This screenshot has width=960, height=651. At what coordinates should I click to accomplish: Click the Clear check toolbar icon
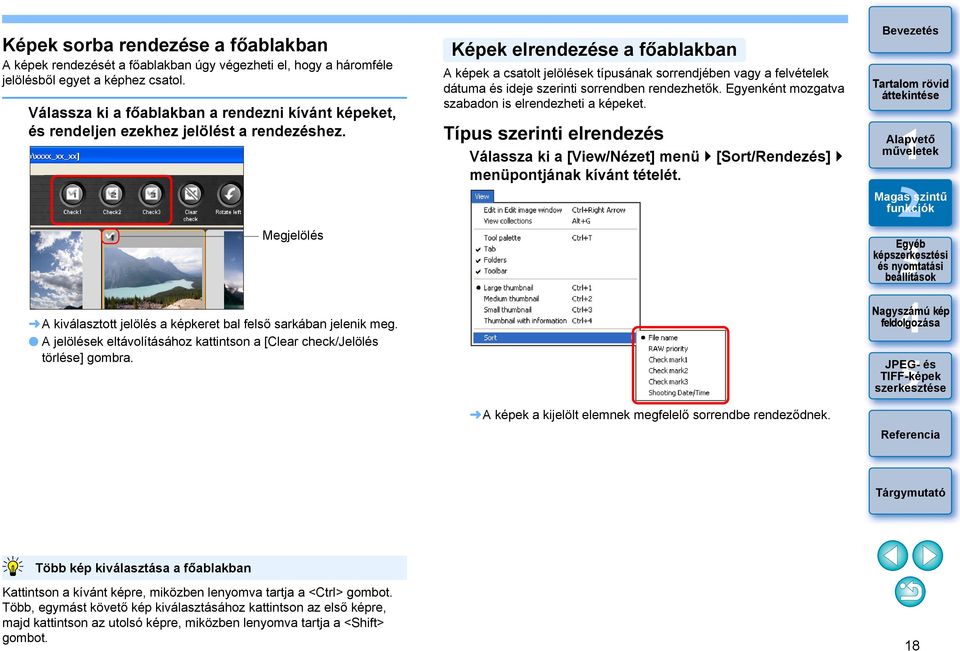pos(190,195)
